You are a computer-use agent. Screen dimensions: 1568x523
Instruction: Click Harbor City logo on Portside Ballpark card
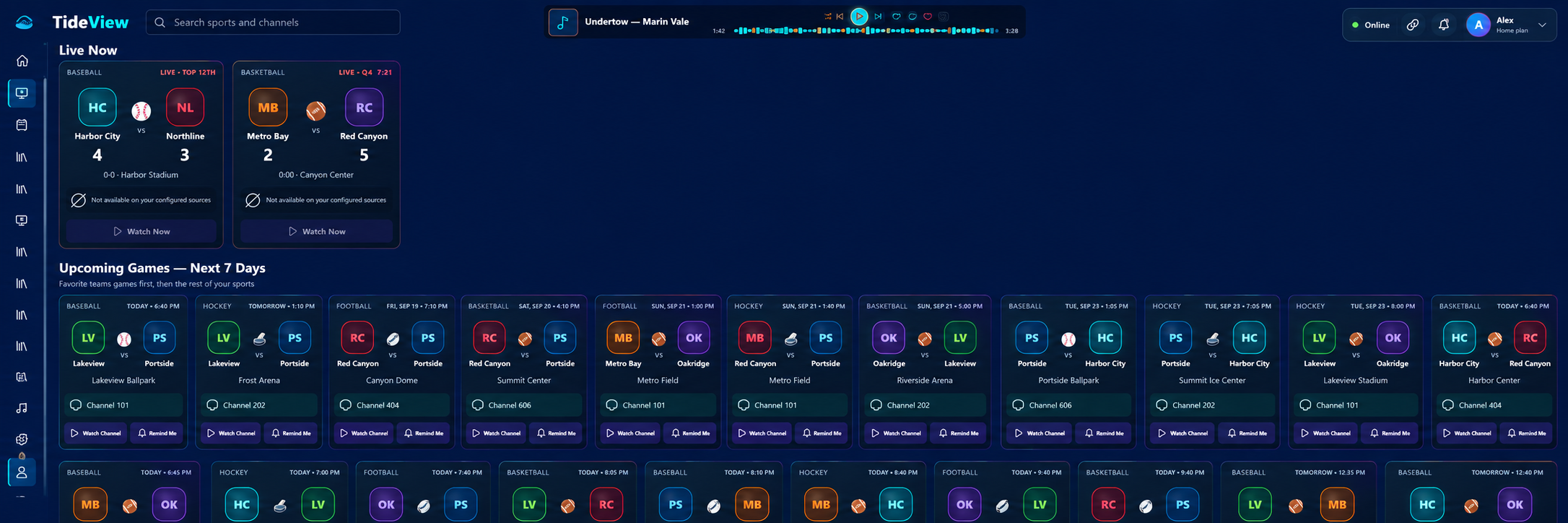[1105, 338]
